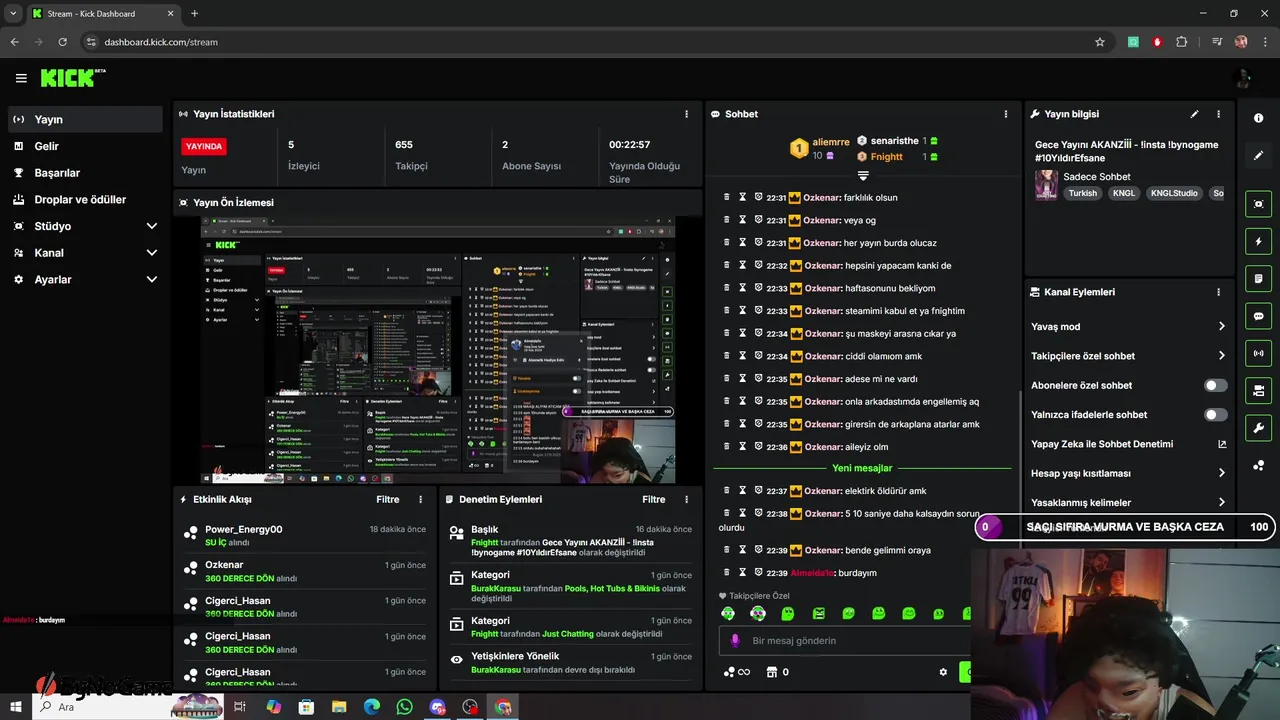The image size is (1280, 720).
Task: Open Yayın bilgisi three-dot menu
Action: tap(1219, 114)
